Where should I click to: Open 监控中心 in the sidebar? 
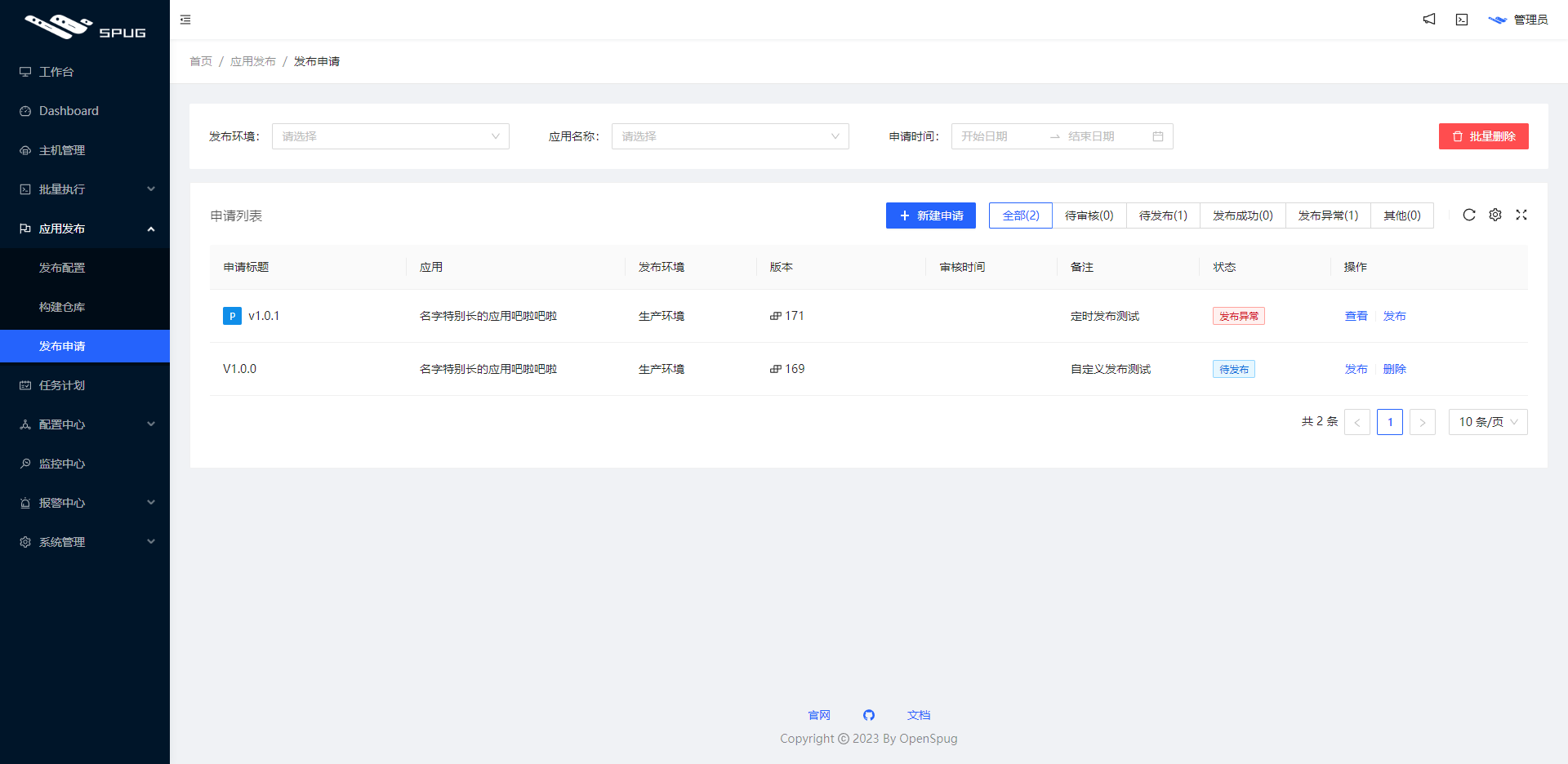85,464
